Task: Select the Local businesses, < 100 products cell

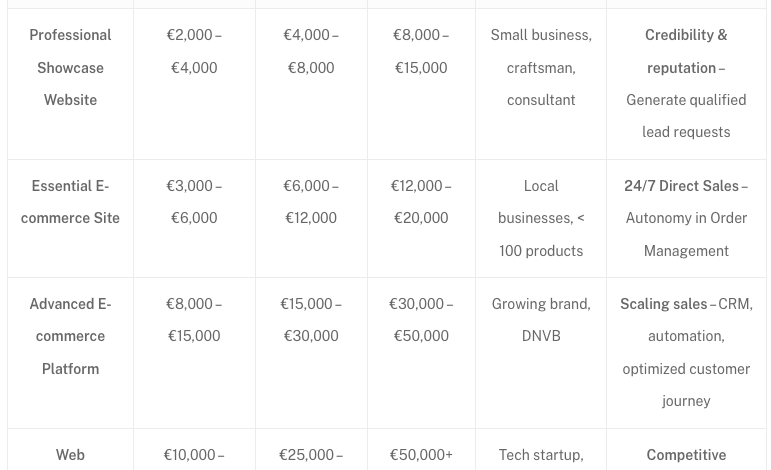Action: 541,218
